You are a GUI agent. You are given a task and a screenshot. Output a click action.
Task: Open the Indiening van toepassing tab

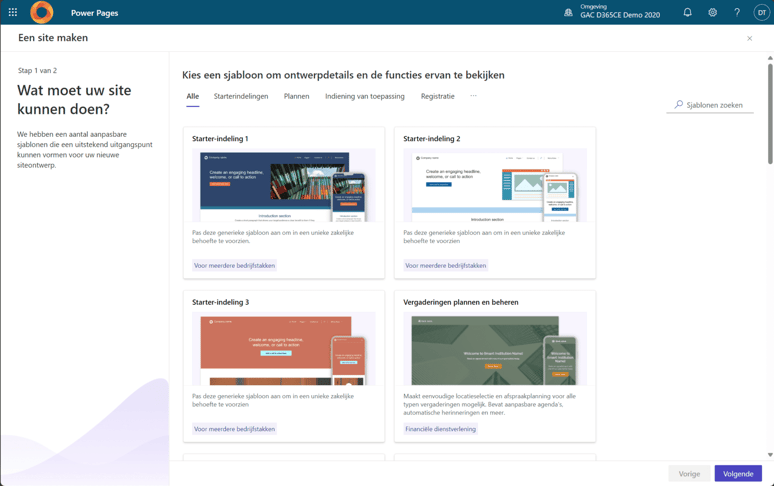[365, 96]
